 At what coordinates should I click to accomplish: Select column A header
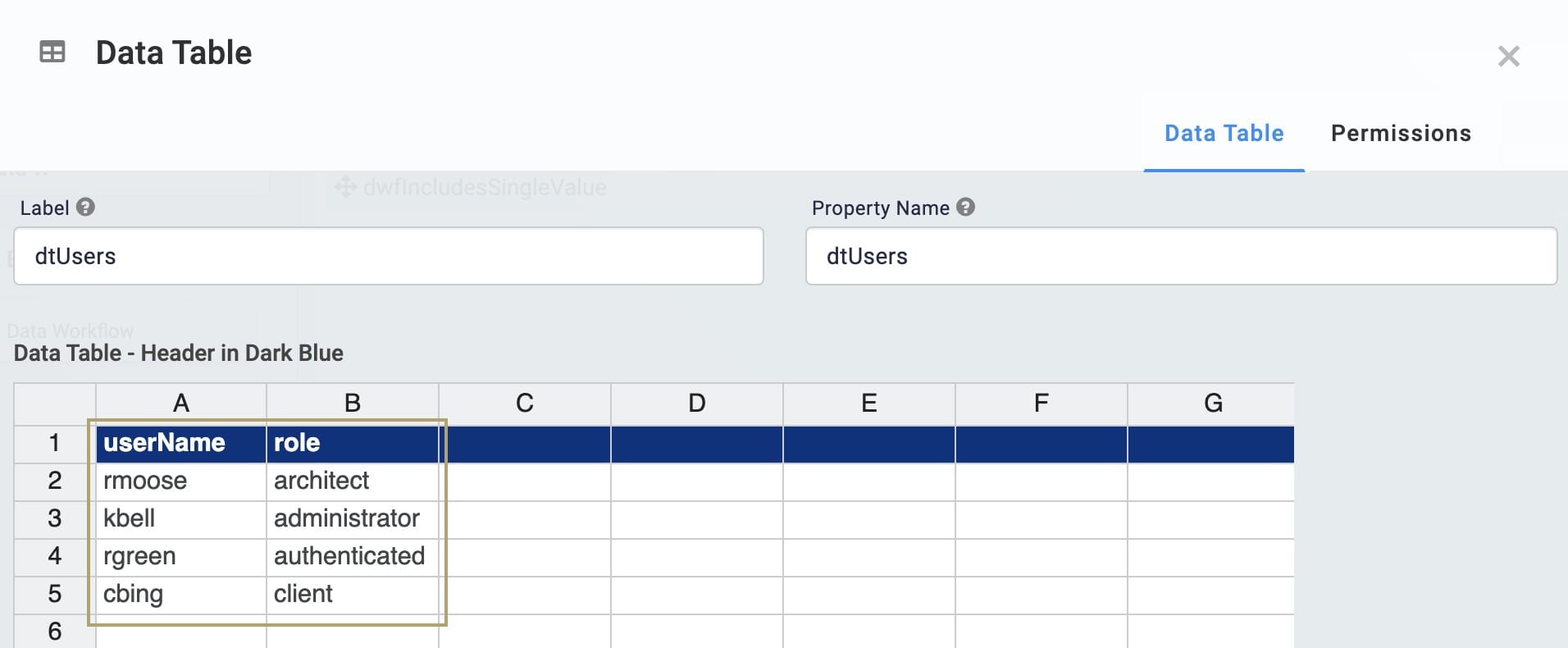pyautogui.click(x=181, y=404)
